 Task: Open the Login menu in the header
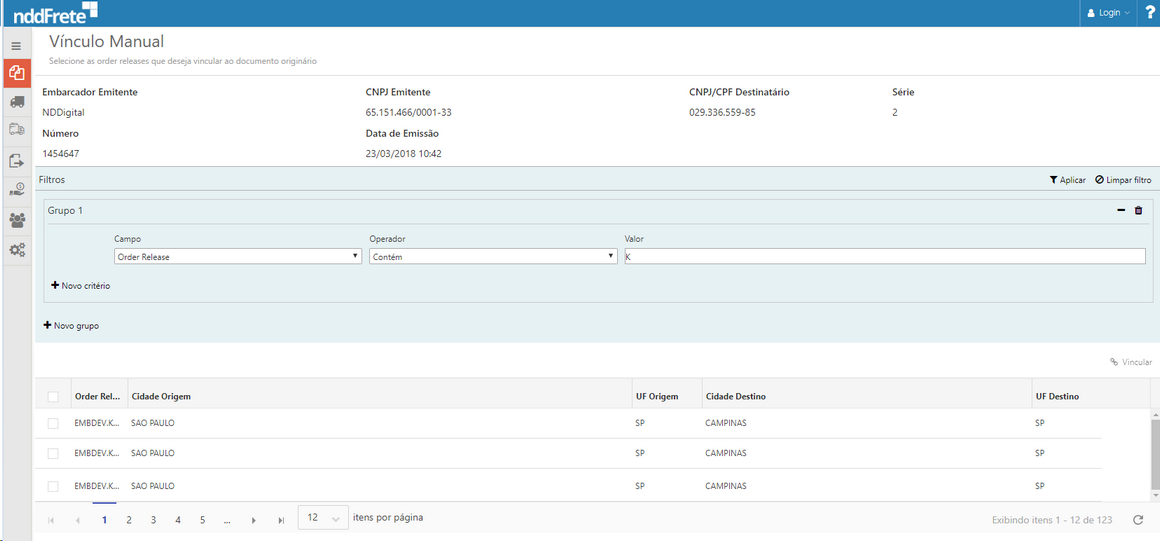click(1107, 13)
